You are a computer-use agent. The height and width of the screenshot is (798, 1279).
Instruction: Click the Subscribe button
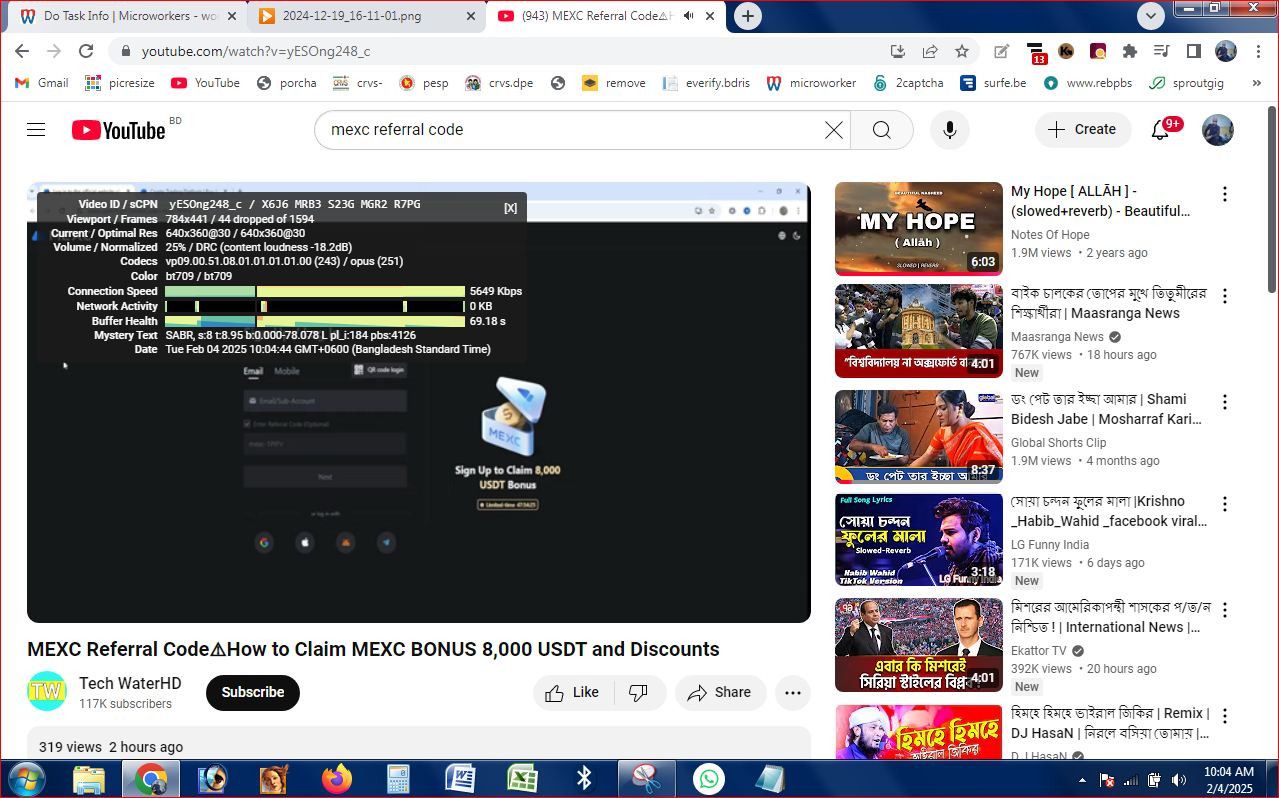[x=253, y=692]
